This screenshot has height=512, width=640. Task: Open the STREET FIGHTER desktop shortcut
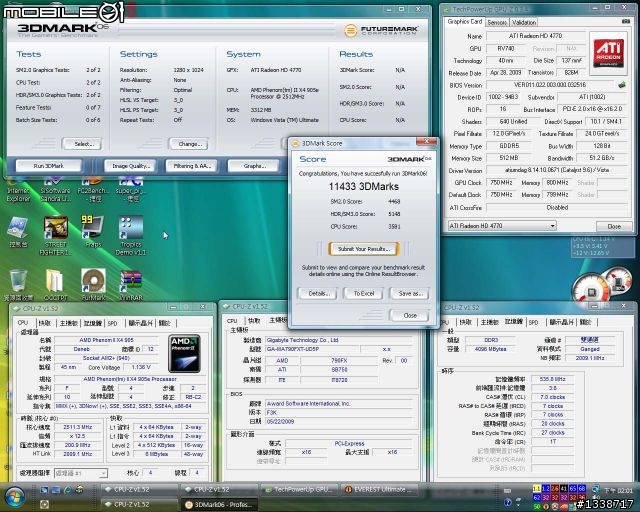tap(56, 236)
